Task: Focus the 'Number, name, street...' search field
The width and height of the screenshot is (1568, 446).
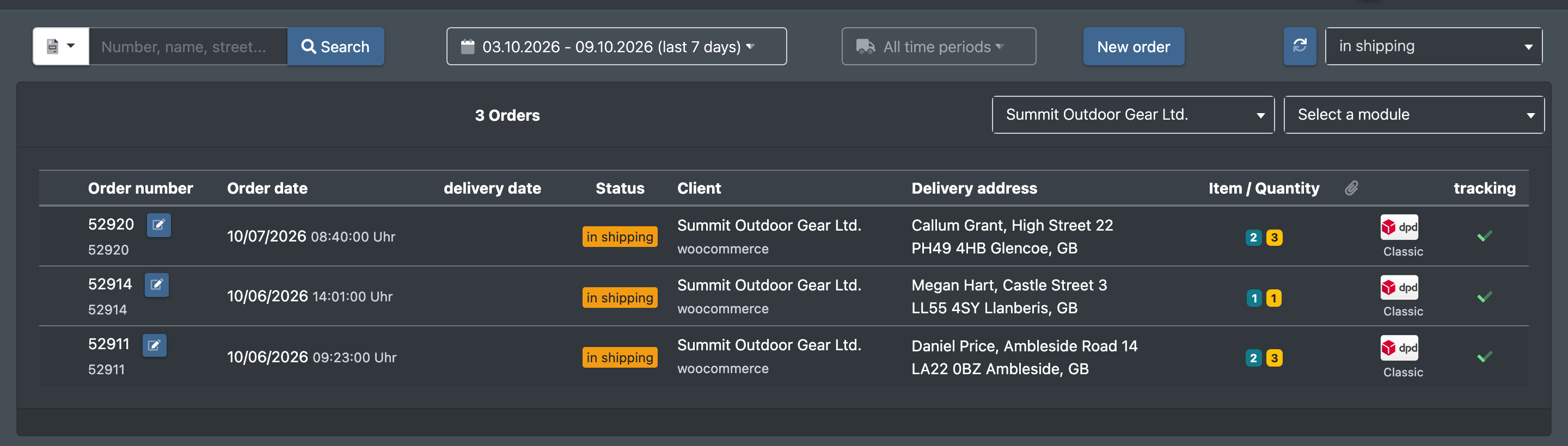Action: (x=188, y=46)
